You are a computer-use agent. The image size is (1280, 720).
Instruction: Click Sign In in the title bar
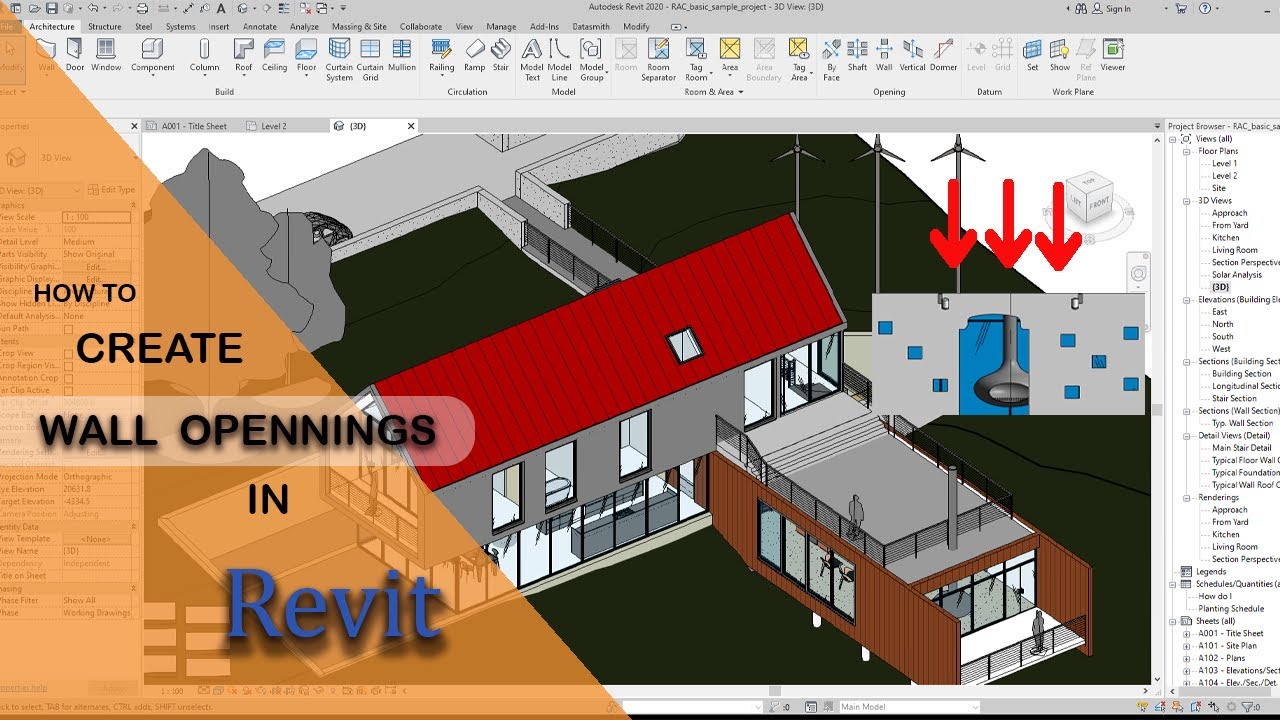pos(1118,8)
